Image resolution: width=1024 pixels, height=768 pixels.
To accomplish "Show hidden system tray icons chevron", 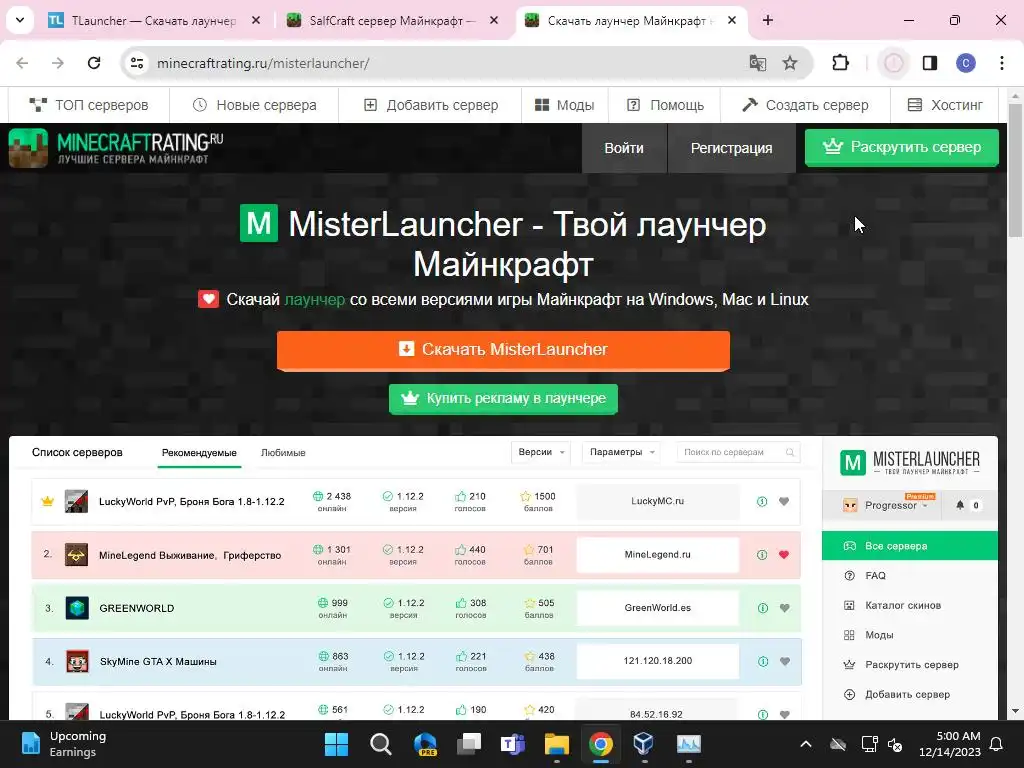I will click(x=806, y=744).
